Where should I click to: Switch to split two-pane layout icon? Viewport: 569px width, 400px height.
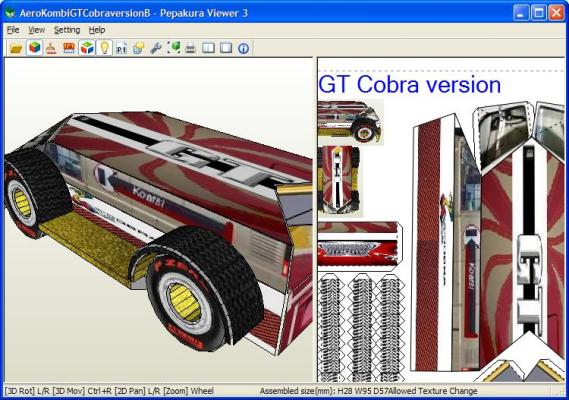[208, 48]
